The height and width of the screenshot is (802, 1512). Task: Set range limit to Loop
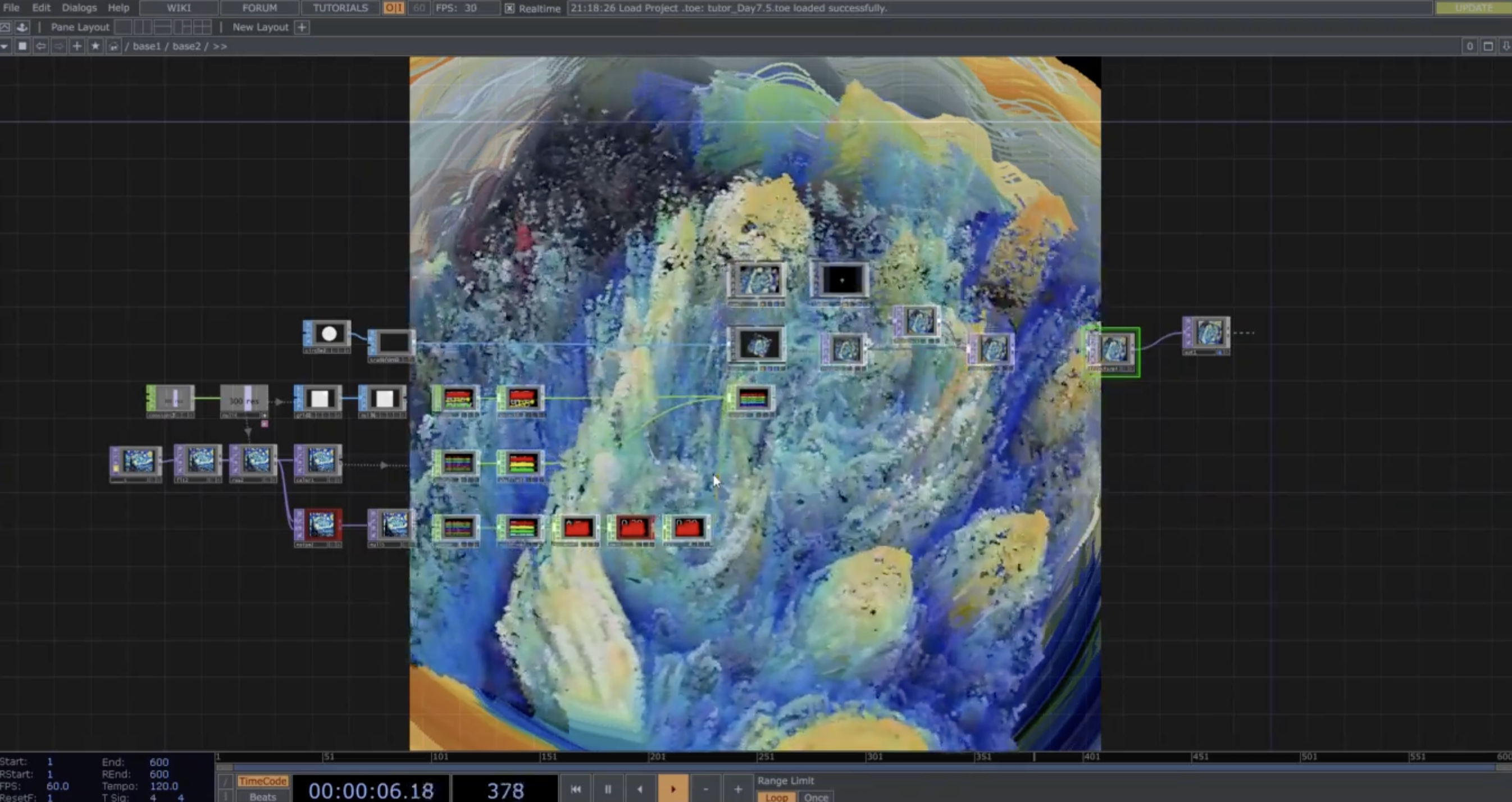click(x=776, y=797)
